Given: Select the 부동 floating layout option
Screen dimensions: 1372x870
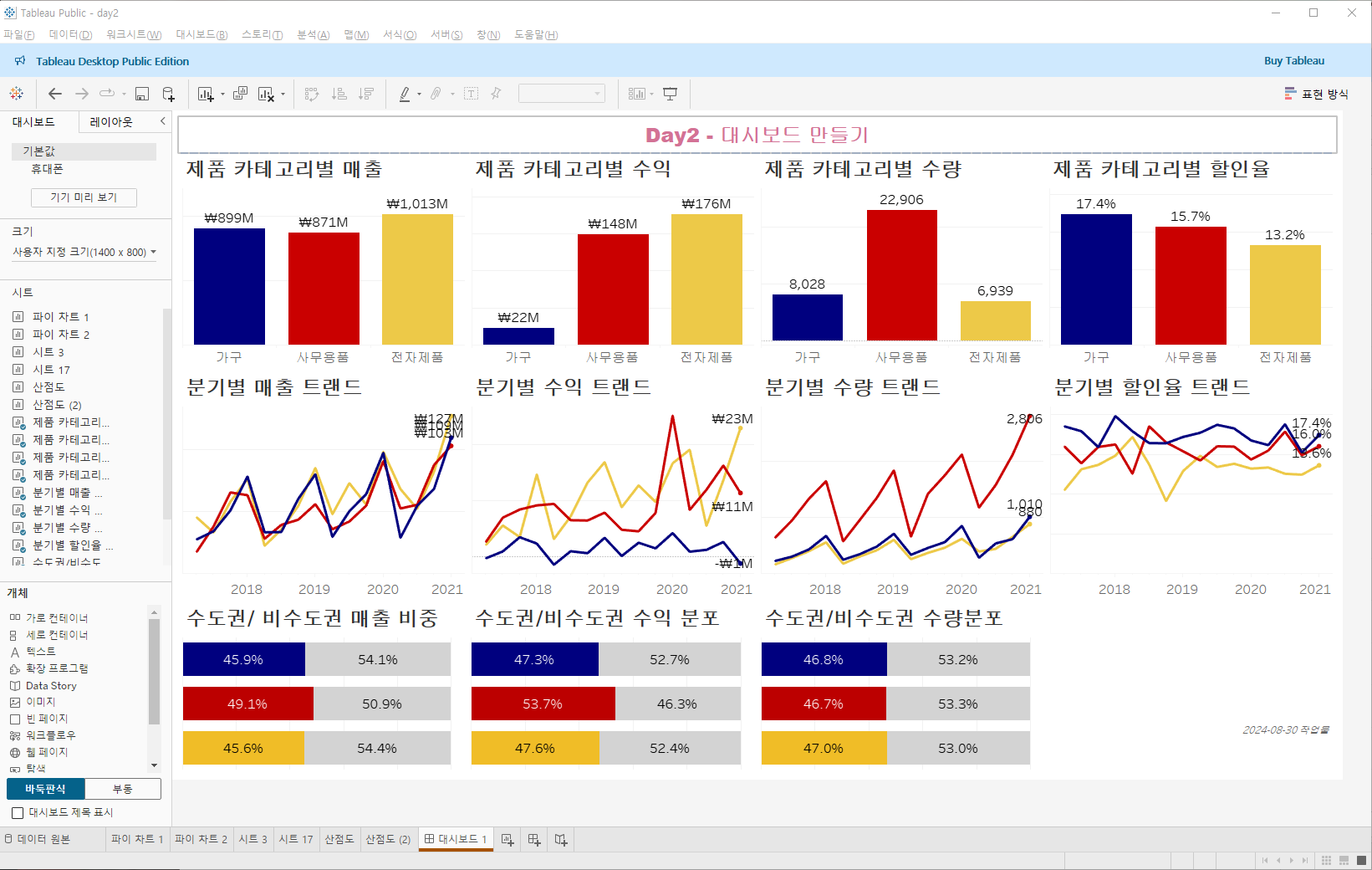Looking at the screenshot, I should pos(123,789).
